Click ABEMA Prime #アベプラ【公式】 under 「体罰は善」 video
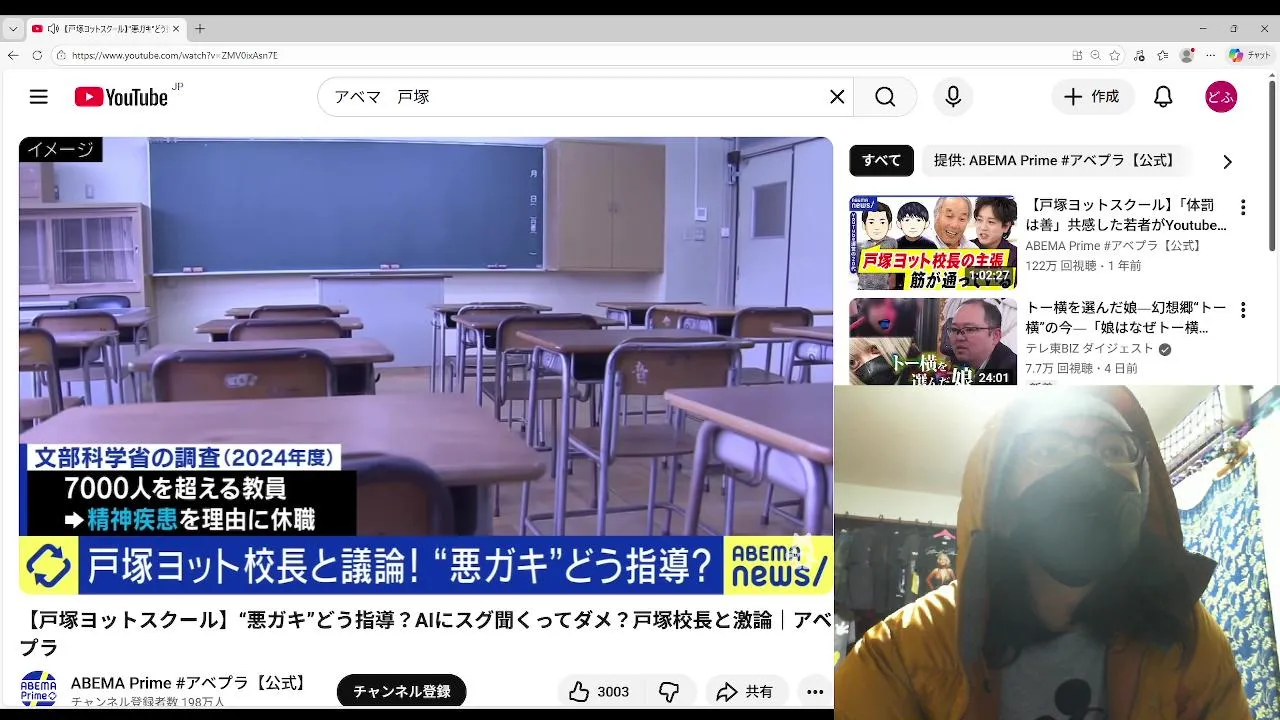Screen dimensions: 1280x720 click(x=1114, y=246)
